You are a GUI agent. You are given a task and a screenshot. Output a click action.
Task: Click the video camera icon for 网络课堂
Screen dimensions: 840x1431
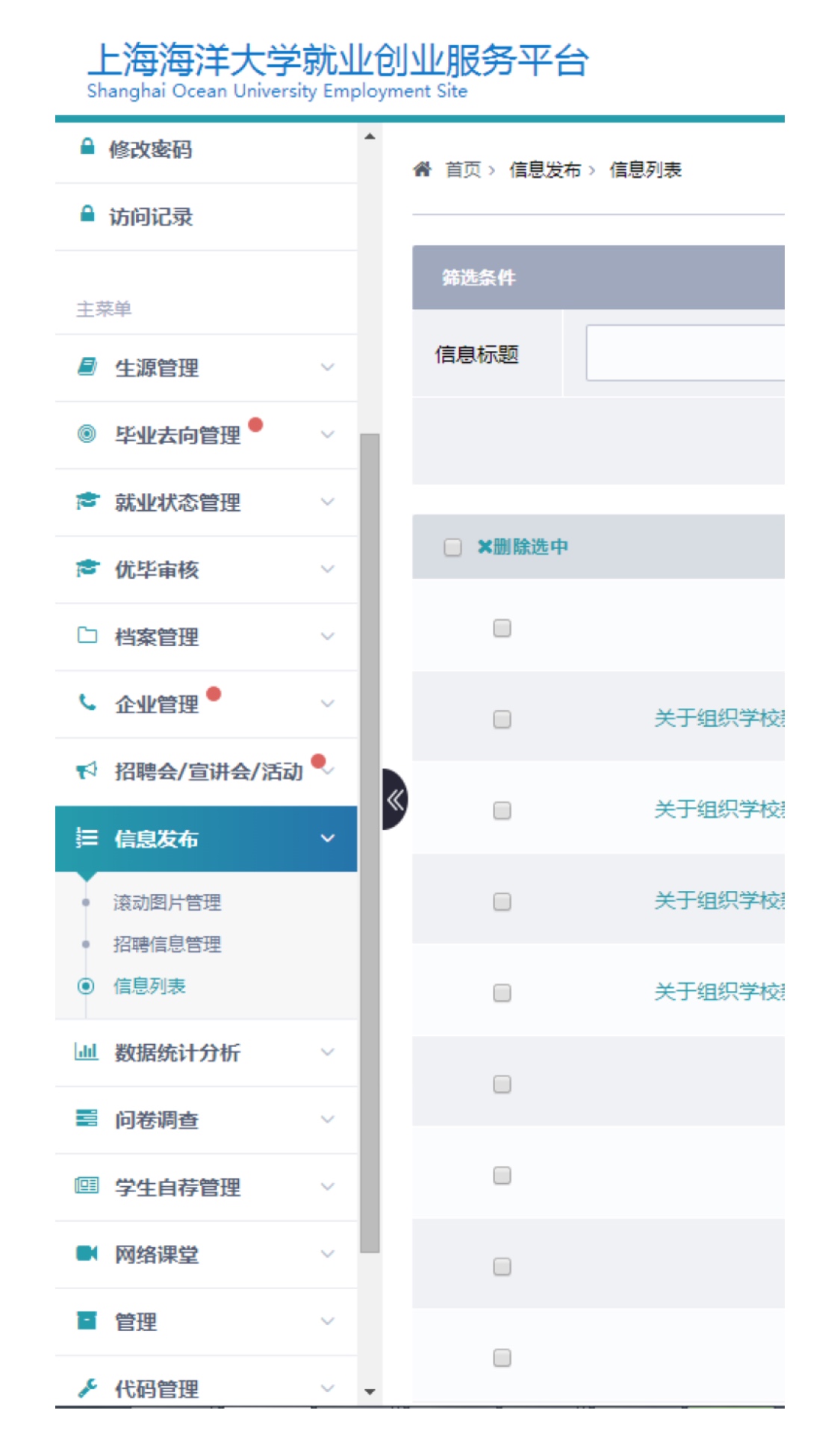point(87,1253)
